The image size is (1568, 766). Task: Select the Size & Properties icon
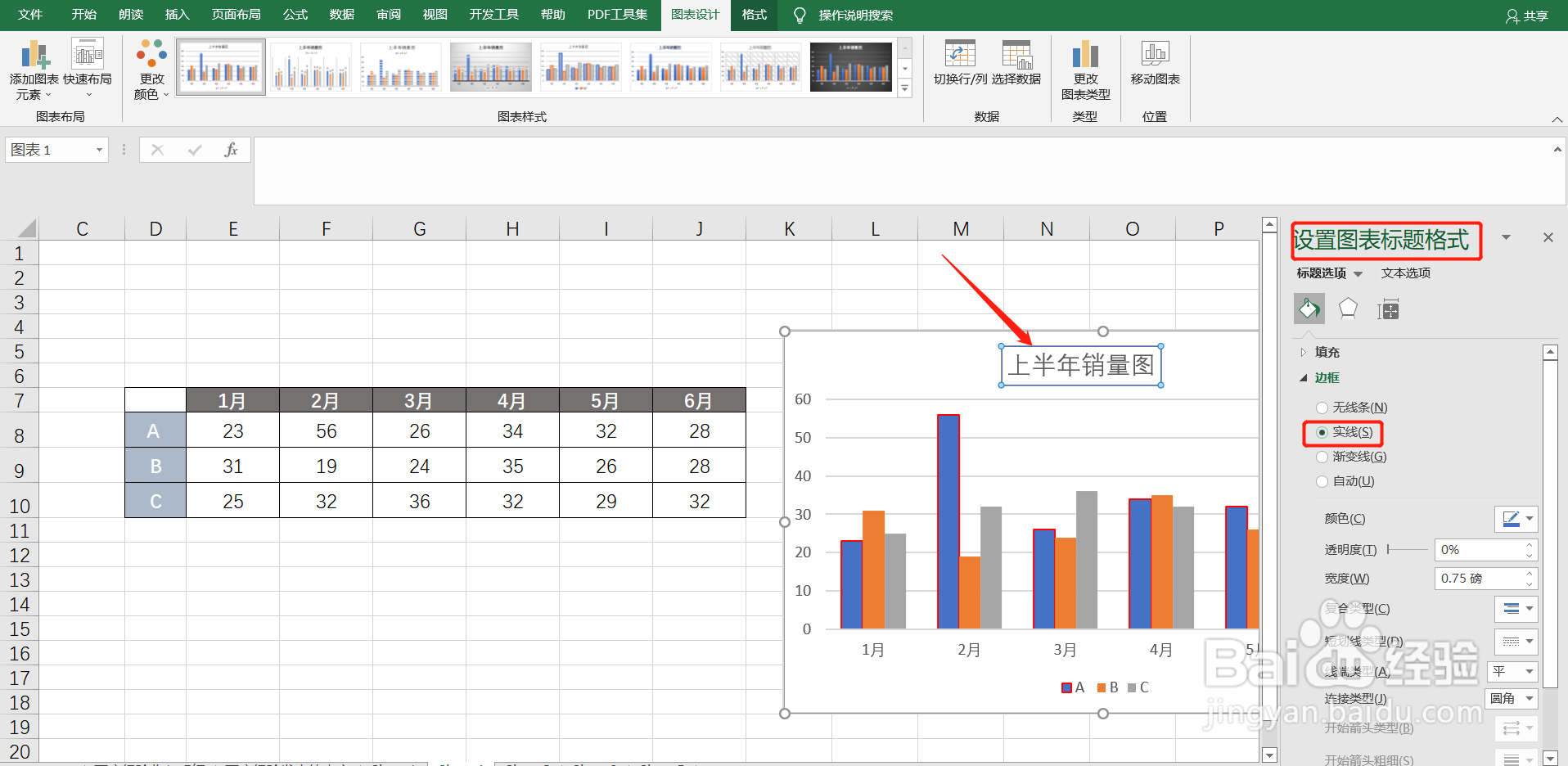pyautogui.click(x=1388, y=309)
